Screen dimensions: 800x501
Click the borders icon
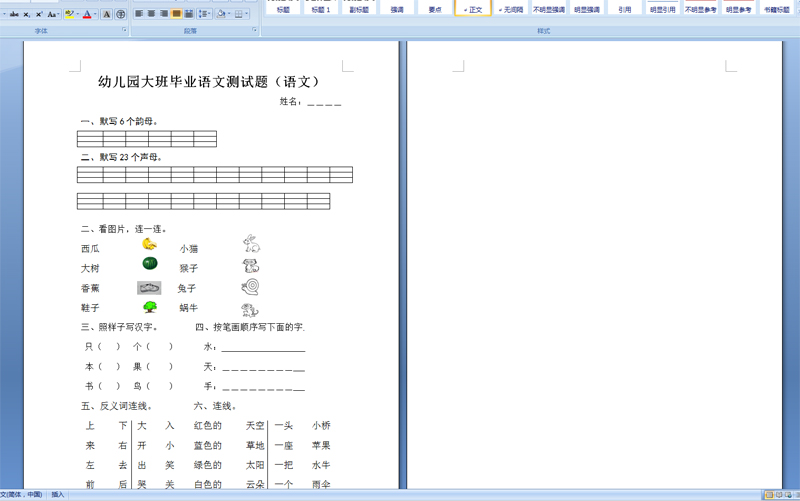click(238, 14)
